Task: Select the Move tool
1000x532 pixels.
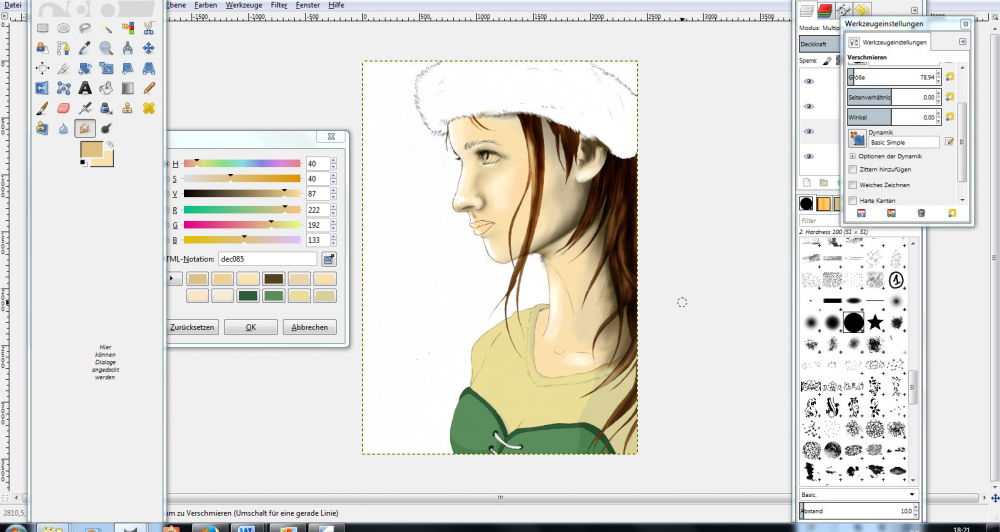Action: (x=149, y=48)
